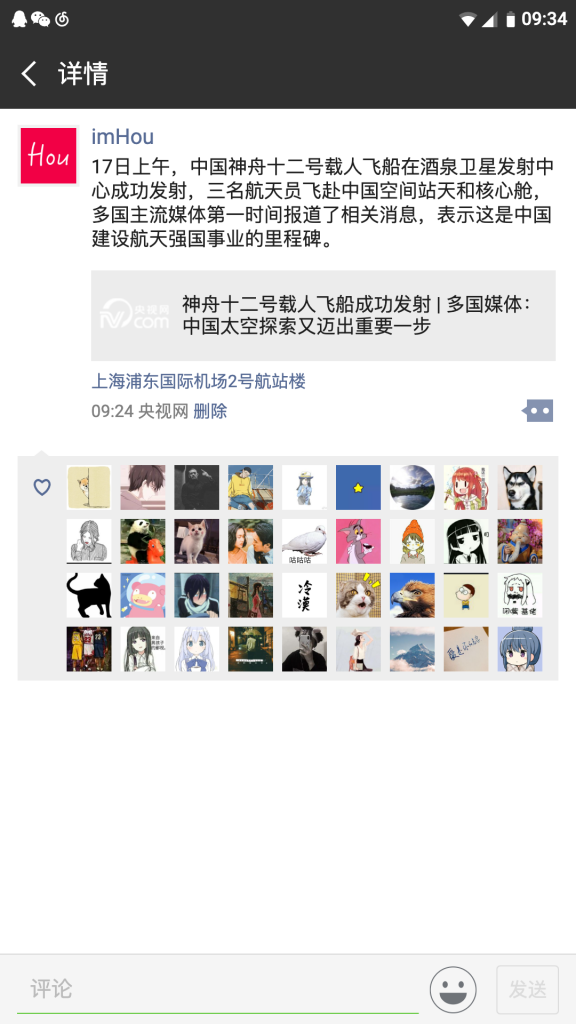
Task: Tap the husky dog avatar
Action: point(520,487)
